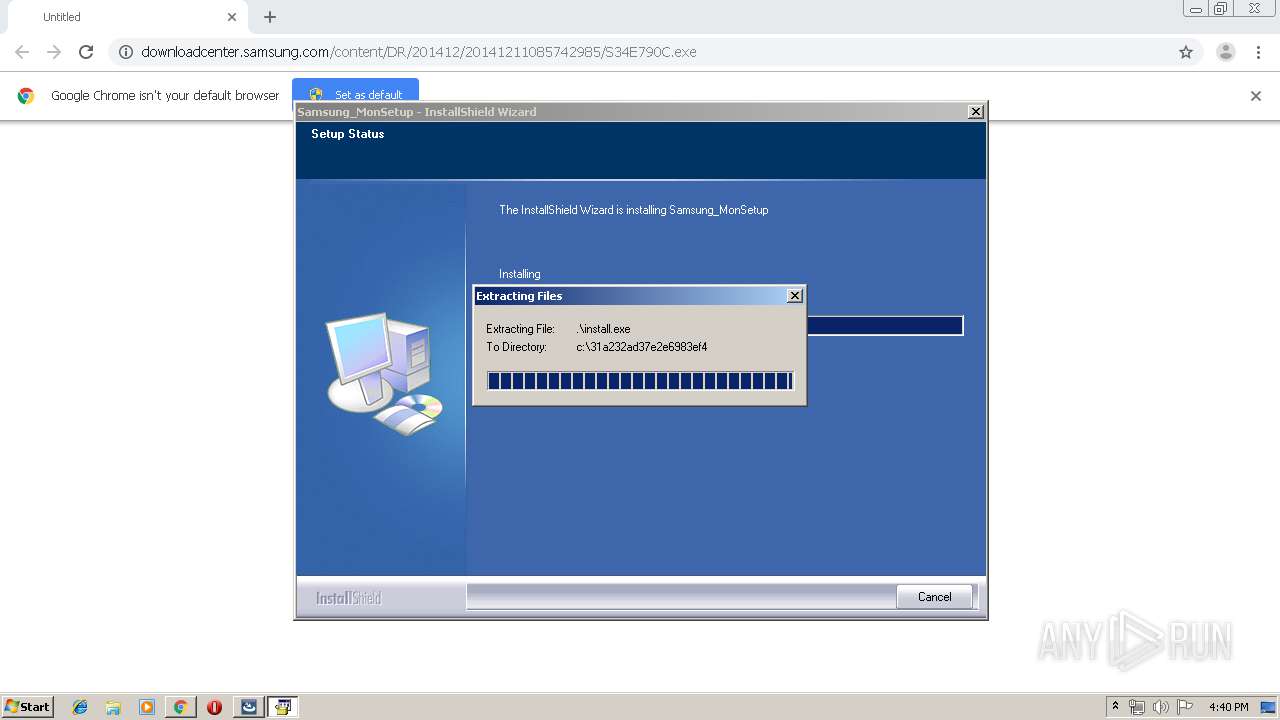The height and width of the screenshot is (720, 1280).
Task: Show hidden system tray icons
Action: (x=1115, y=707)
